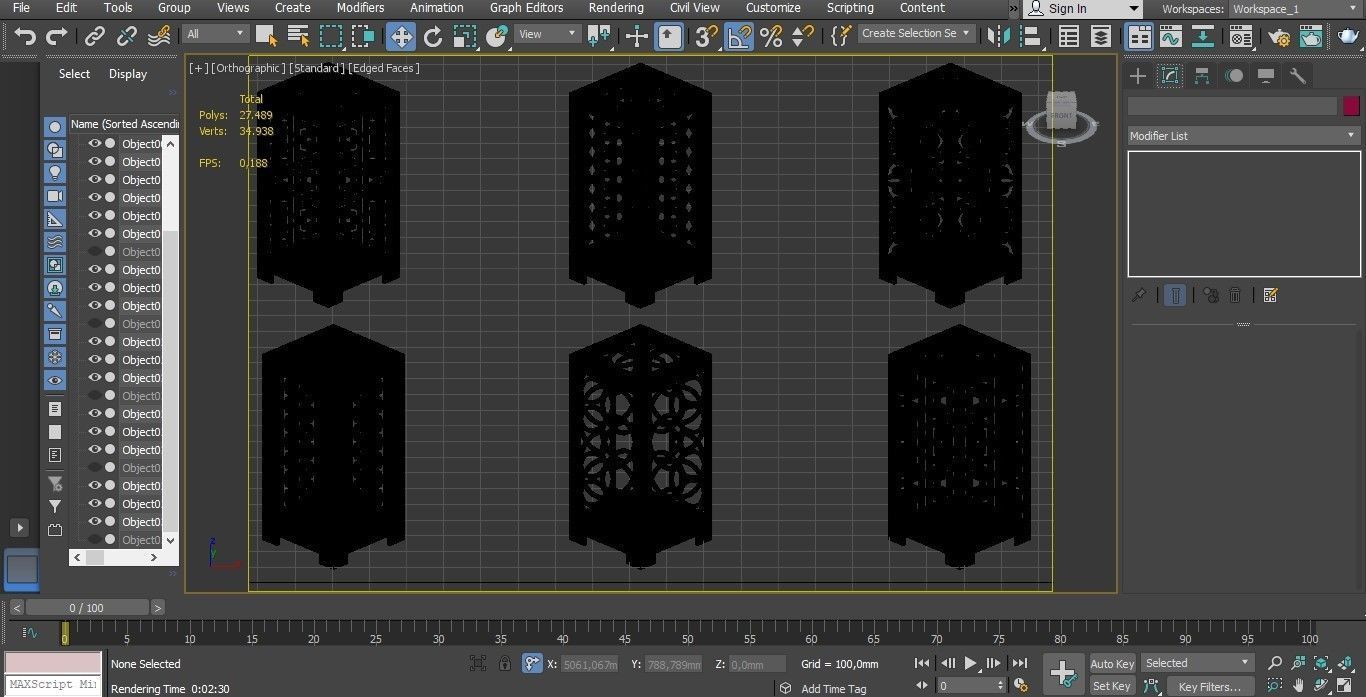Switch to the Create panel tab

pos(1137,76)
